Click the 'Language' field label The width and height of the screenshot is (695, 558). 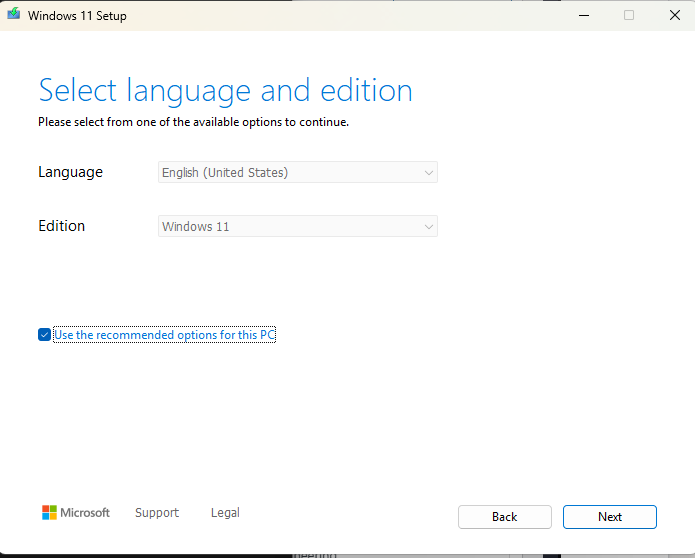70,172
